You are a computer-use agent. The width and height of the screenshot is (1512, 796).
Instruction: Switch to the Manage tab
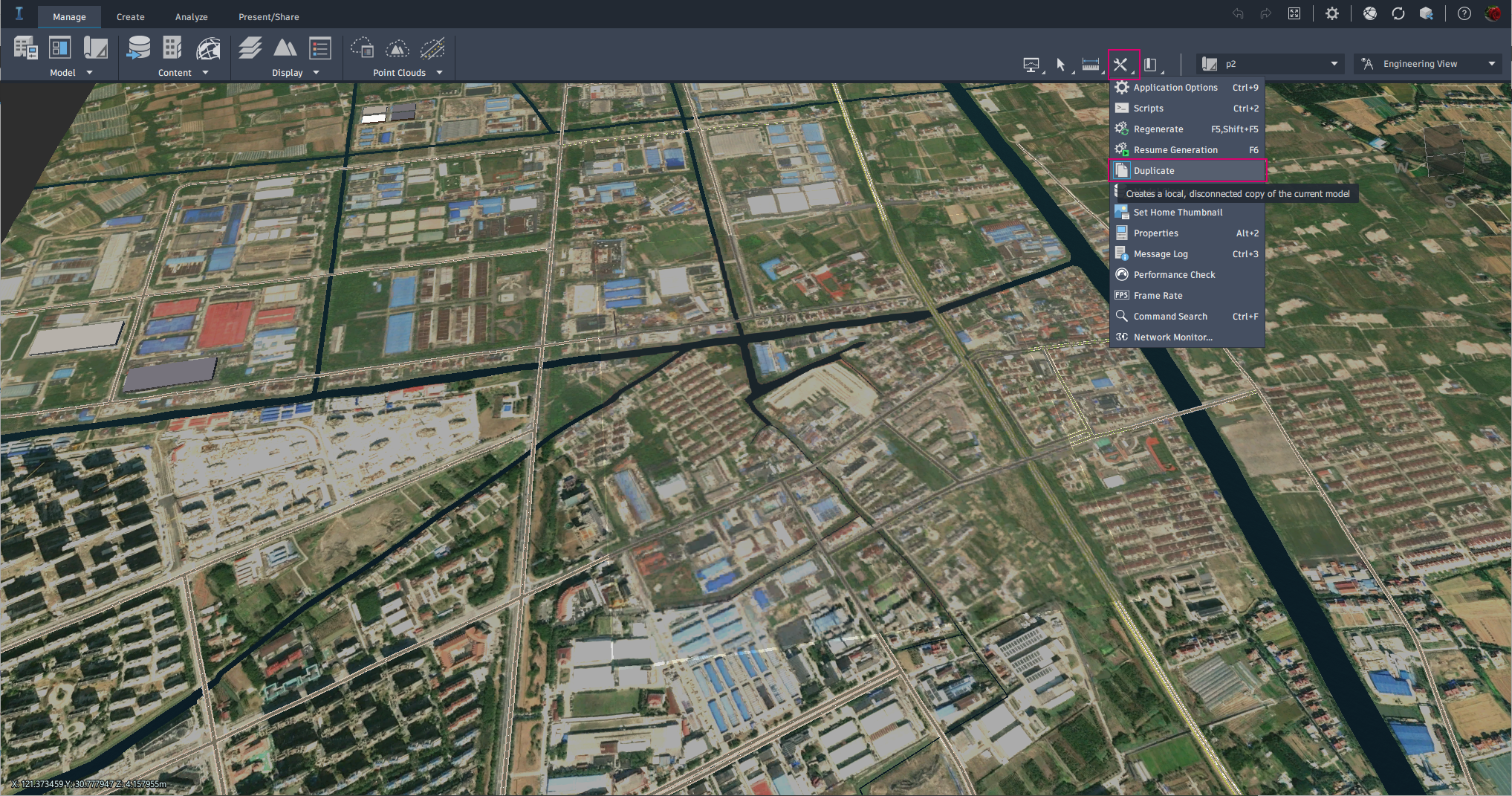69,16
